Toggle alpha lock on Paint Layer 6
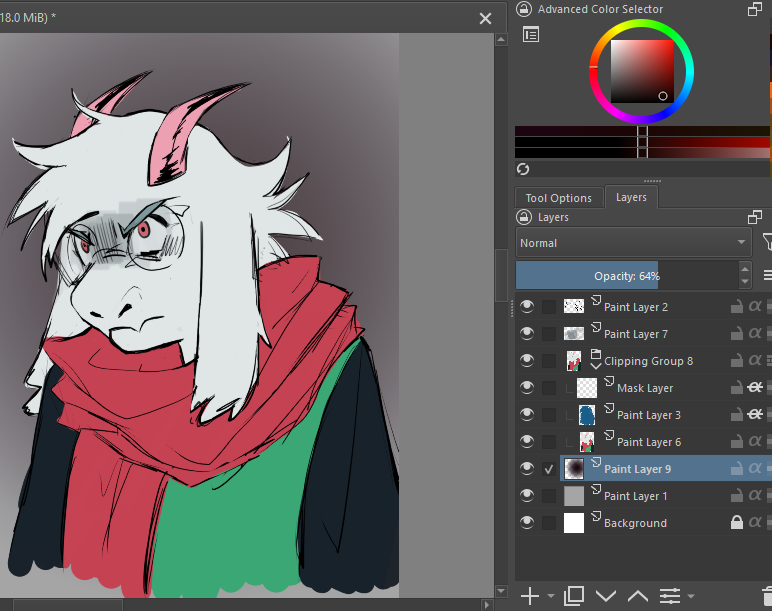 (755, 441)
